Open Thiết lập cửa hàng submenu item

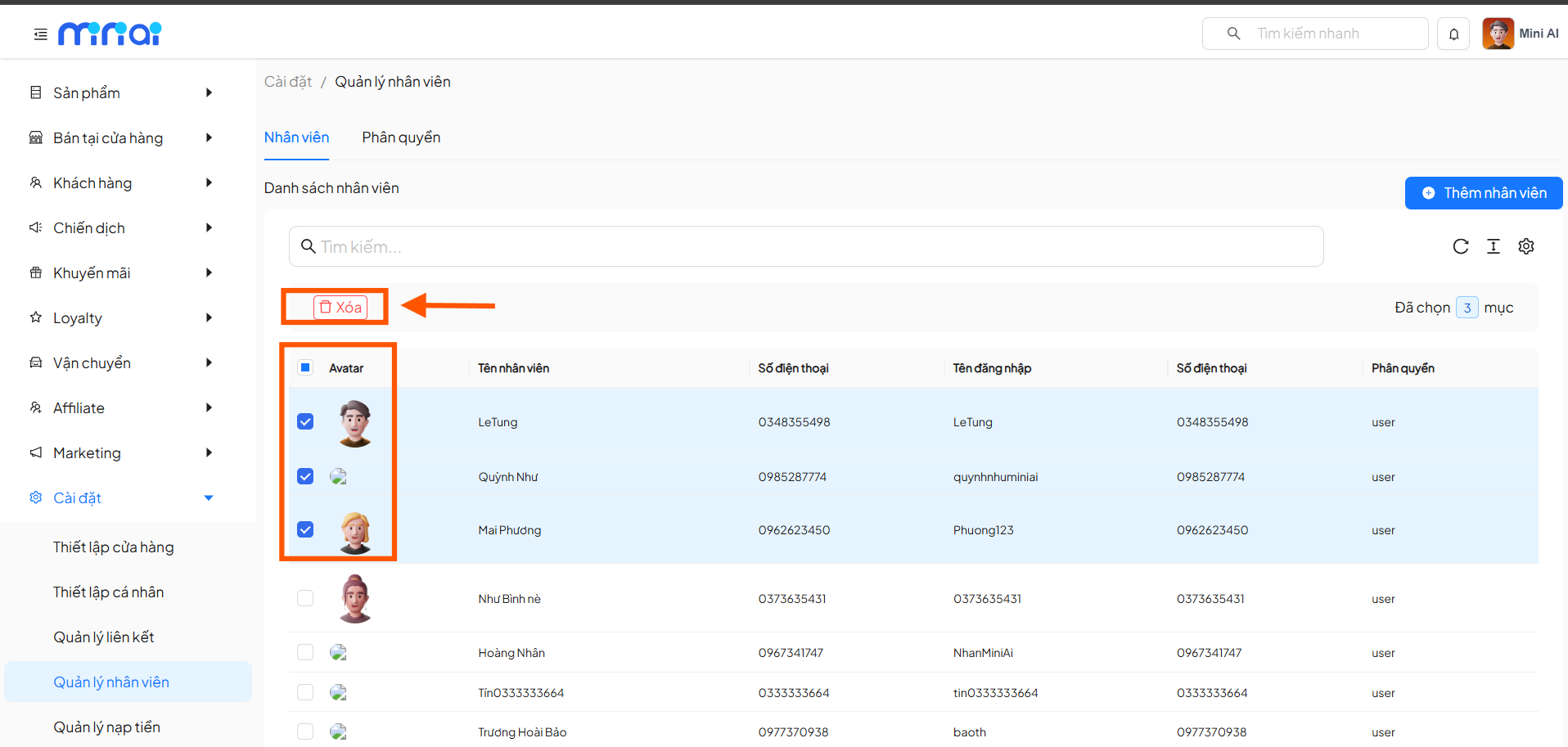pyautogui.click(x=114, y=547)
